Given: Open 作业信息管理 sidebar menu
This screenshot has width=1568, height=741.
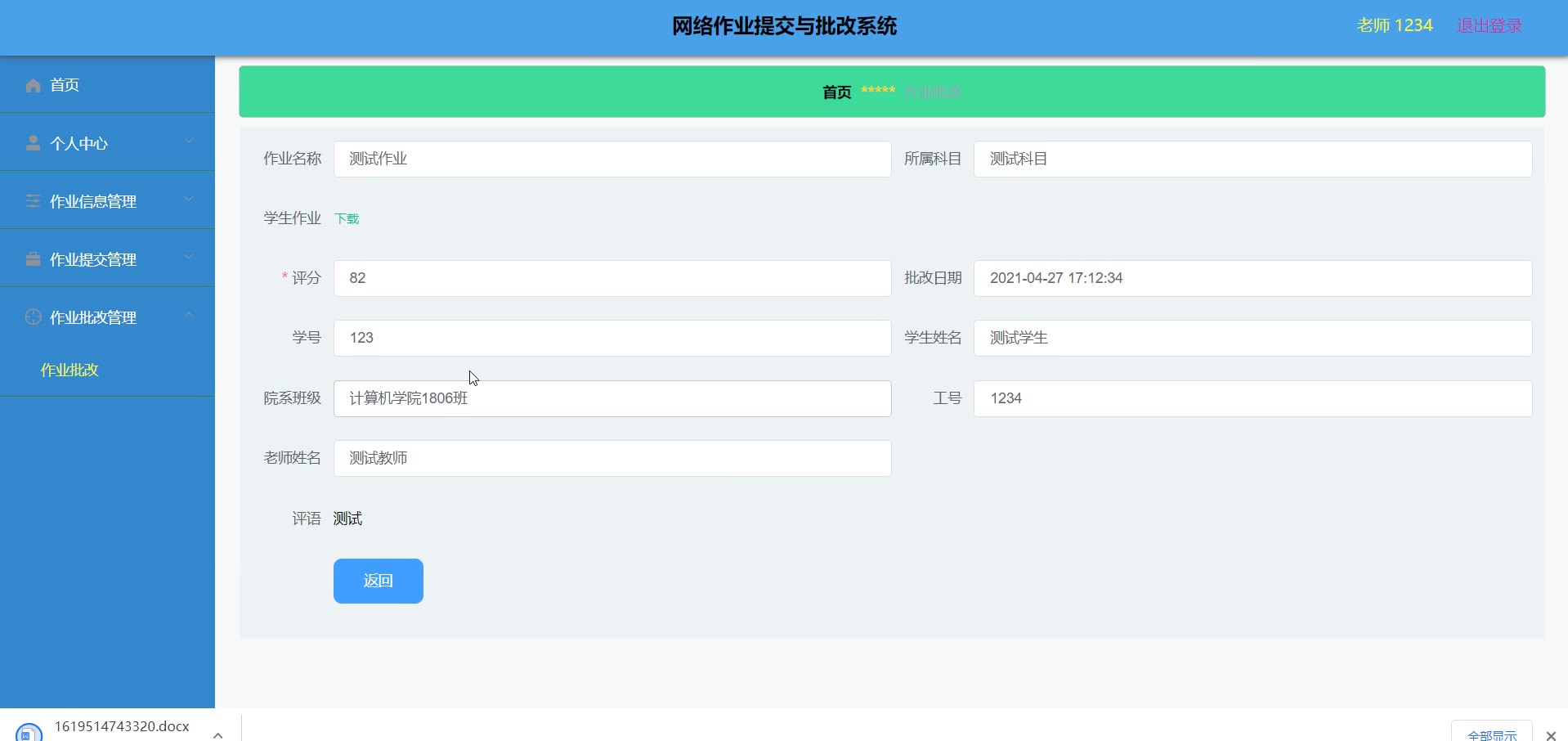Looking at the screenshot, I should coord(107,201).
